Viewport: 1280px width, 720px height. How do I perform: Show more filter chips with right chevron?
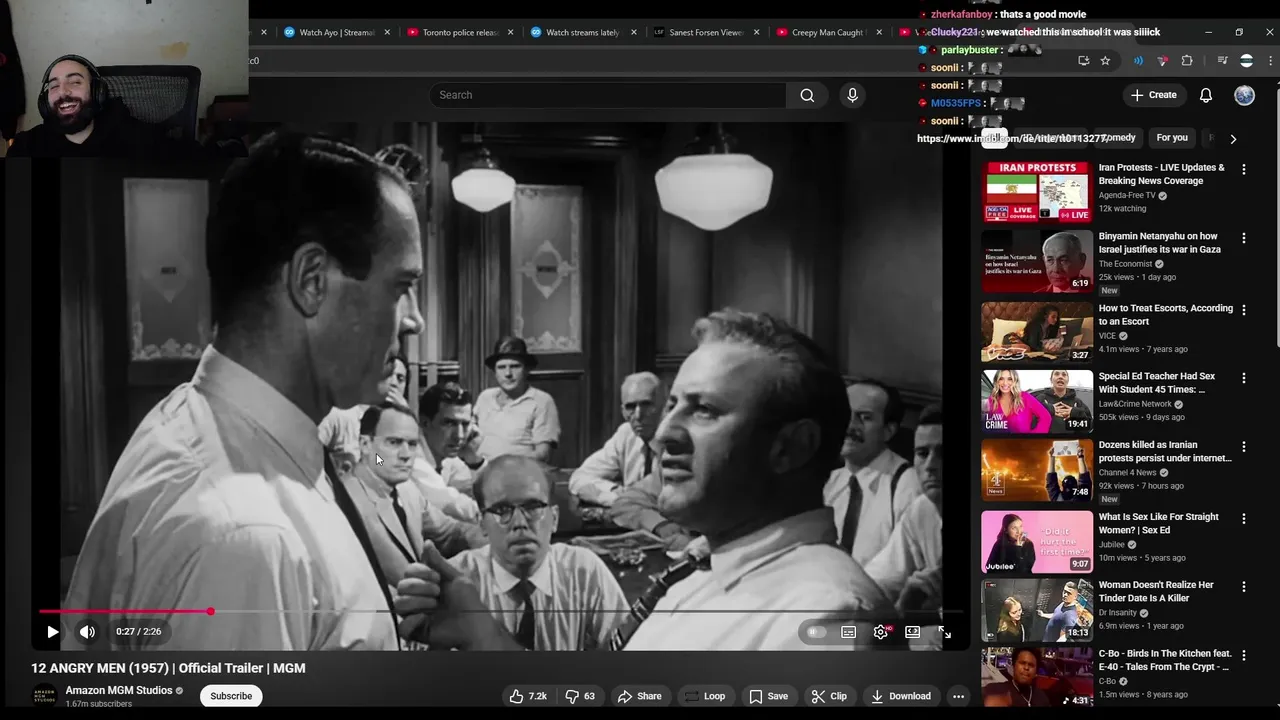(x=1233, y=139)
